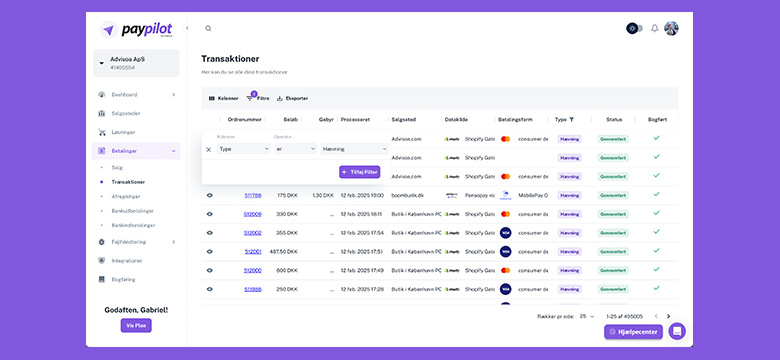Click the eye icon for order 512009
Viewport: 780px width, 360px height.
pos(209,214)
